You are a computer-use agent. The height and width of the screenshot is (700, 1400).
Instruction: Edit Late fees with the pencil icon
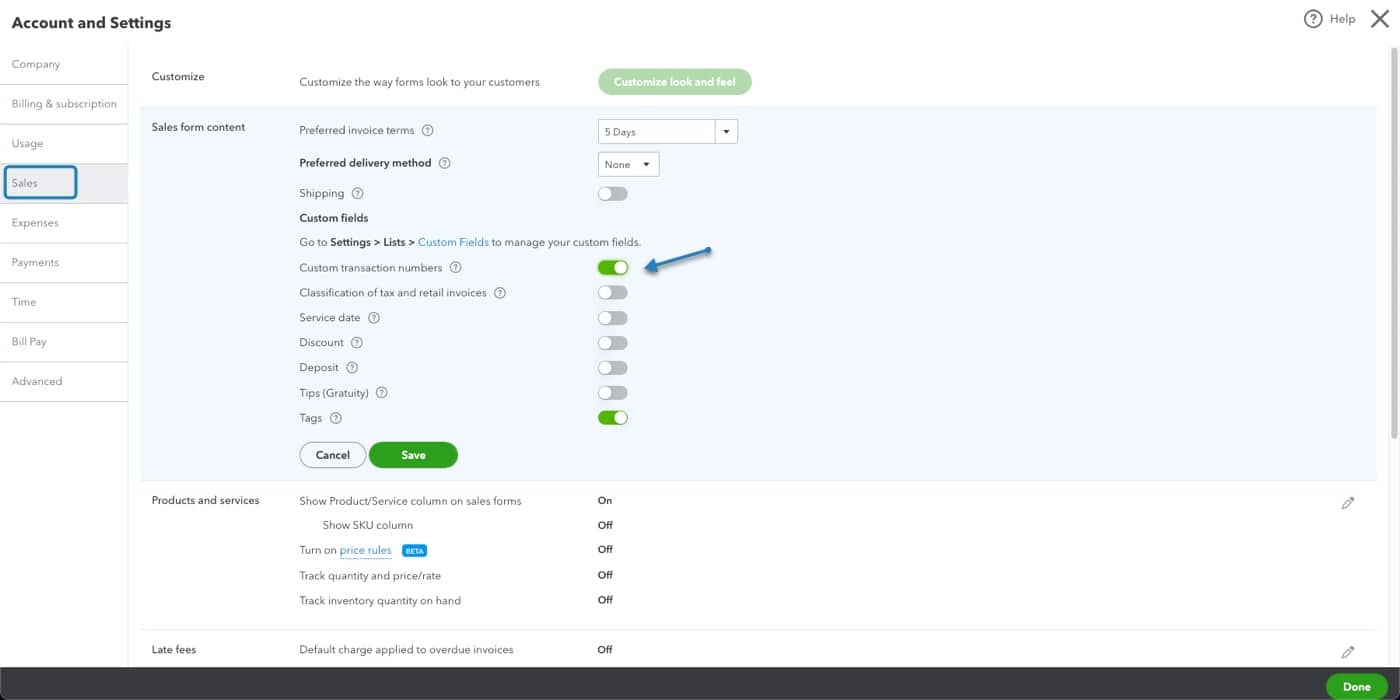(1348, 652)
